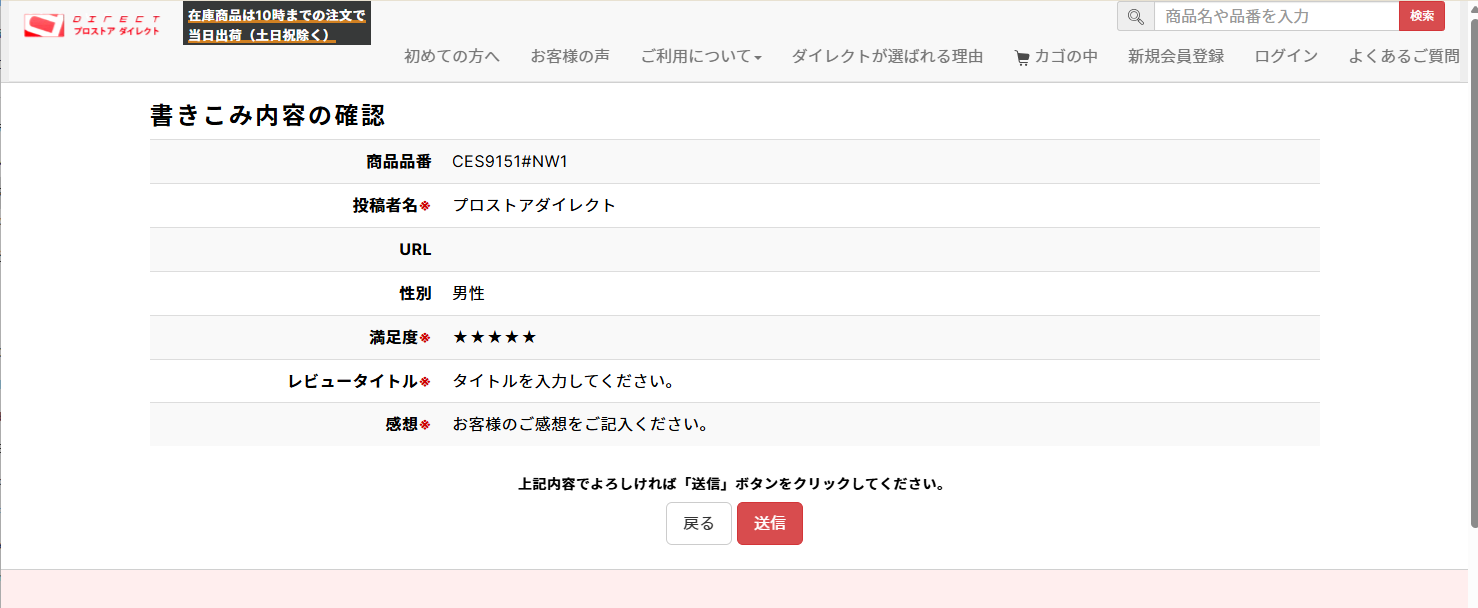Open カゴの中 cart link
The height and width of the screenshot is (608, 1478).
[1056, 56]
